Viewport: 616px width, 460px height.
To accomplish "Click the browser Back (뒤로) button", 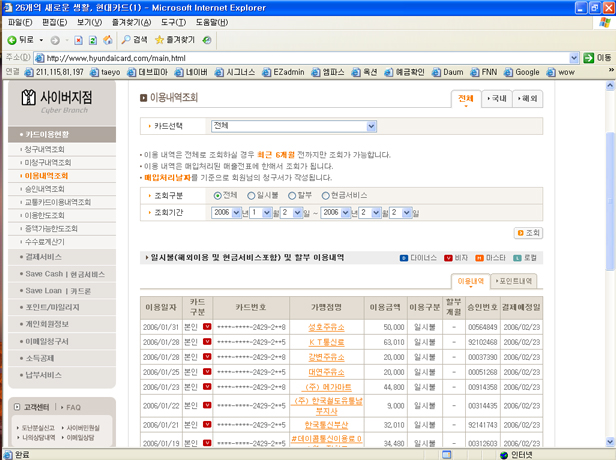I will click(20, 40).
